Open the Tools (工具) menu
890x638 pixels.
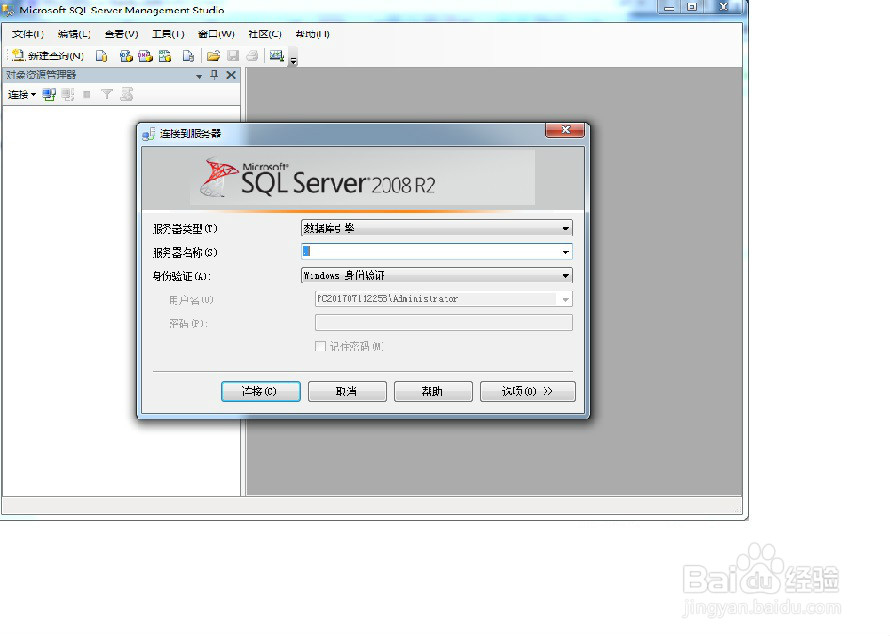point(169,34)
